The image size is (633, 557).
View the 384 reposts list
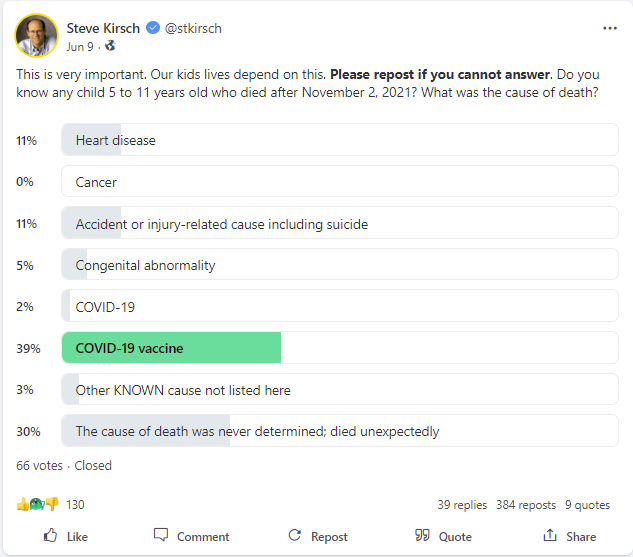(x=526, y=505)
